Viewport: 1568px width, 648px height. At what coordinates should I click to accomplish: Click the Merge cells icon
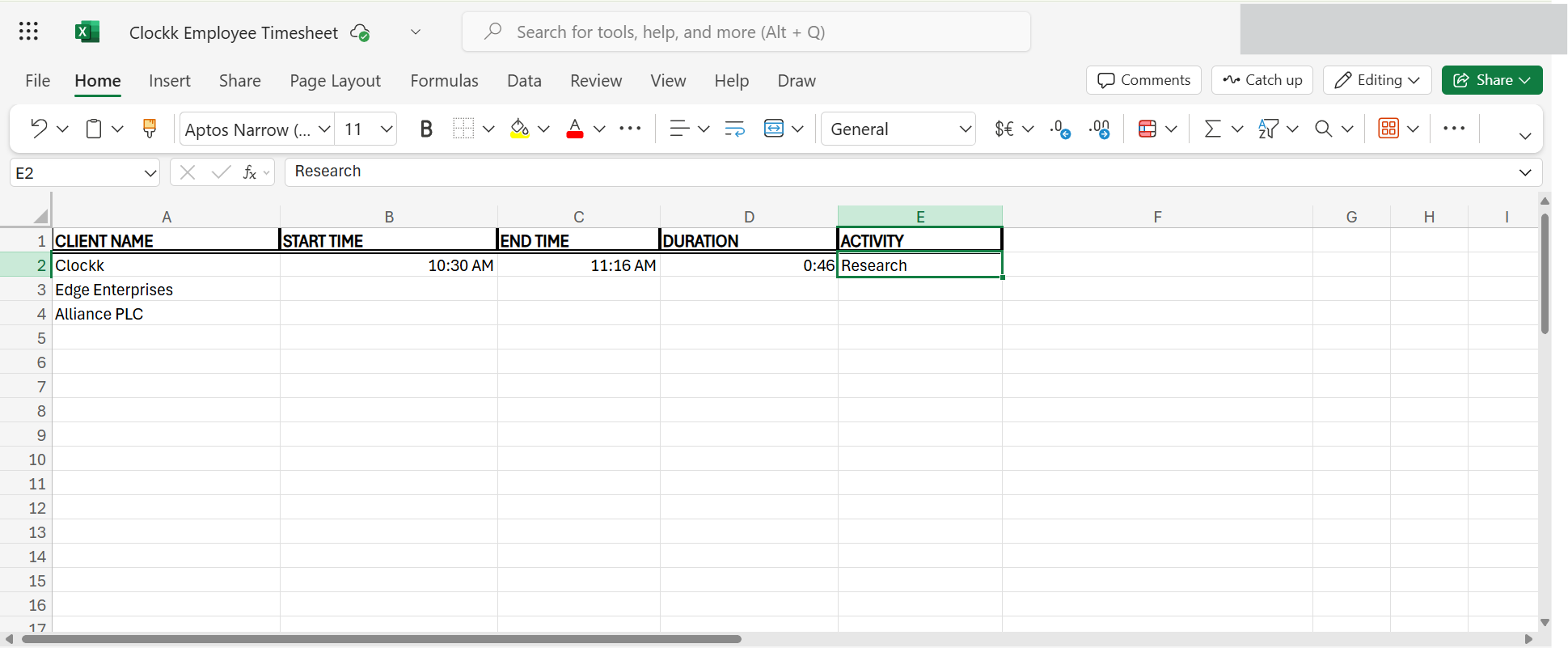pyautogui.click(x=774, y=129)
